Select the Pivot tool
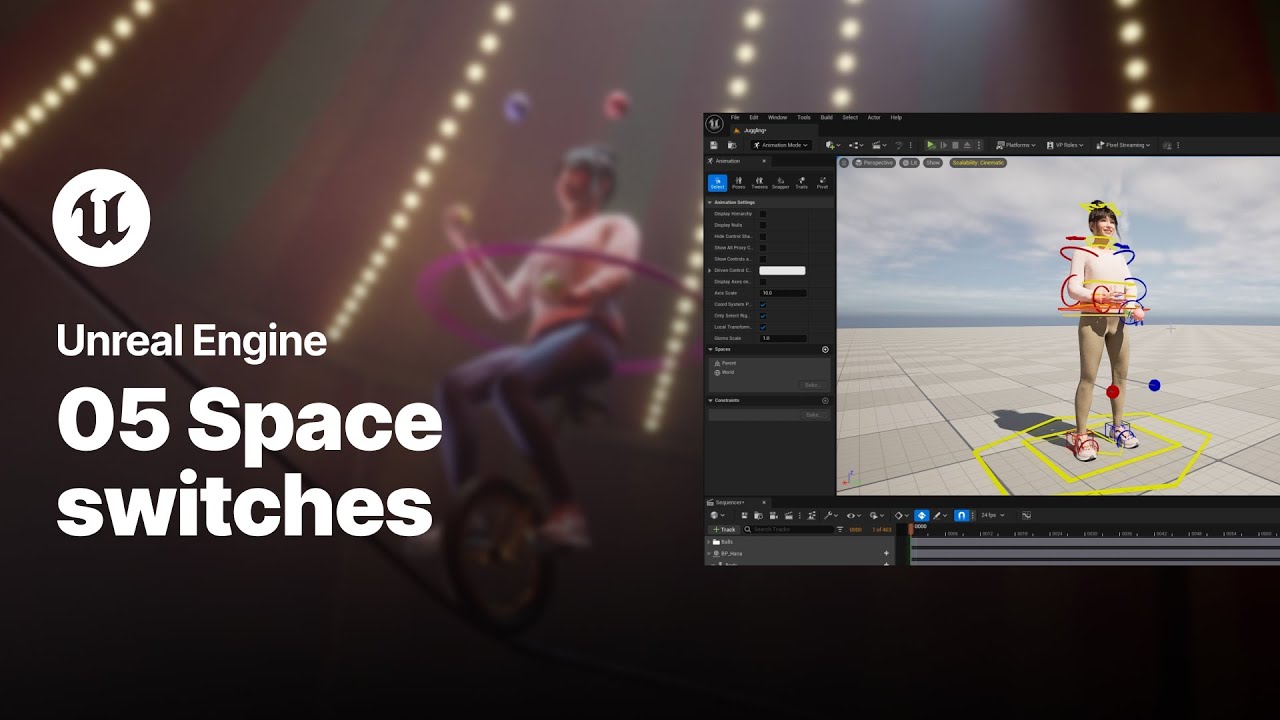Viewport: 1280px width, 720px height. [x=822, y=183]
